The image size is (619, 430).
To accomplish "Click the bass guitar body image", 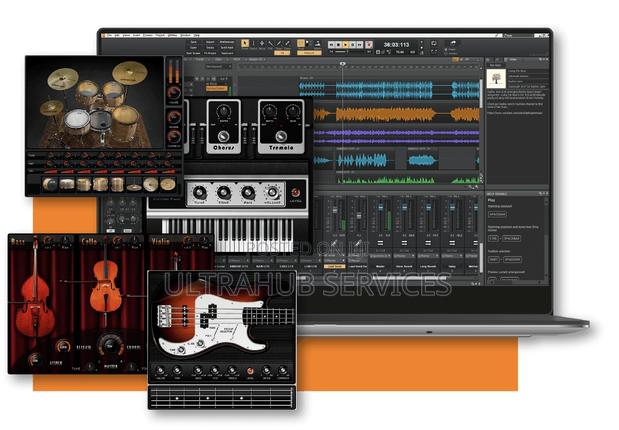I will (211, 325).
